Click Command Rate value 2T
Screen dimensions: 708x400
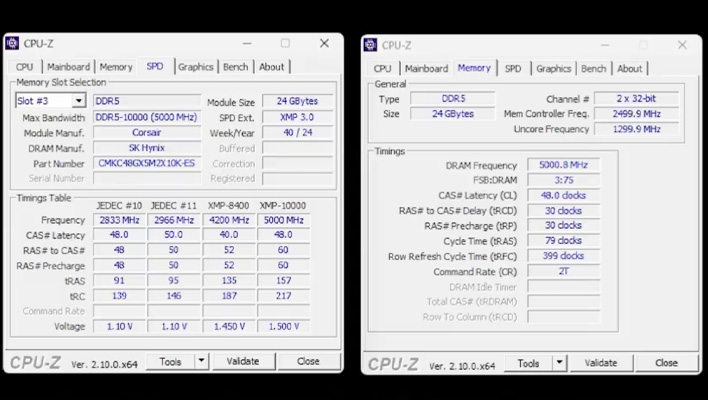(x=564, y=271)
